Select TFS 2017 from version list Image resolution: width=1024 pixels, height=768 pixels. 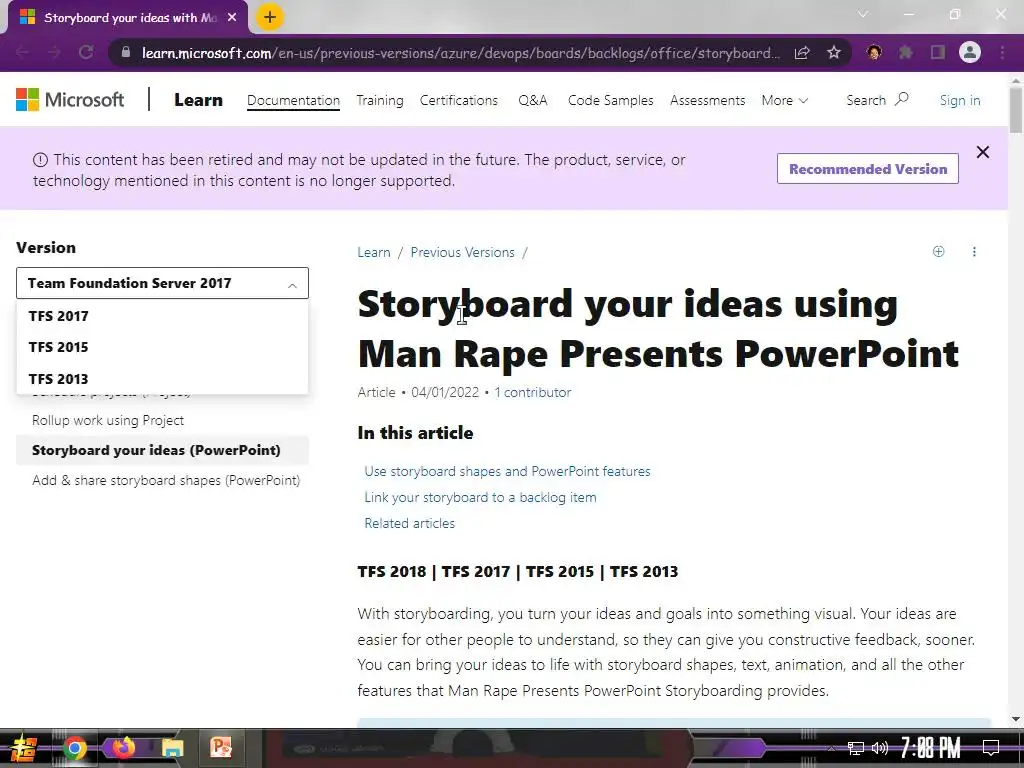[x=162, y=316]
